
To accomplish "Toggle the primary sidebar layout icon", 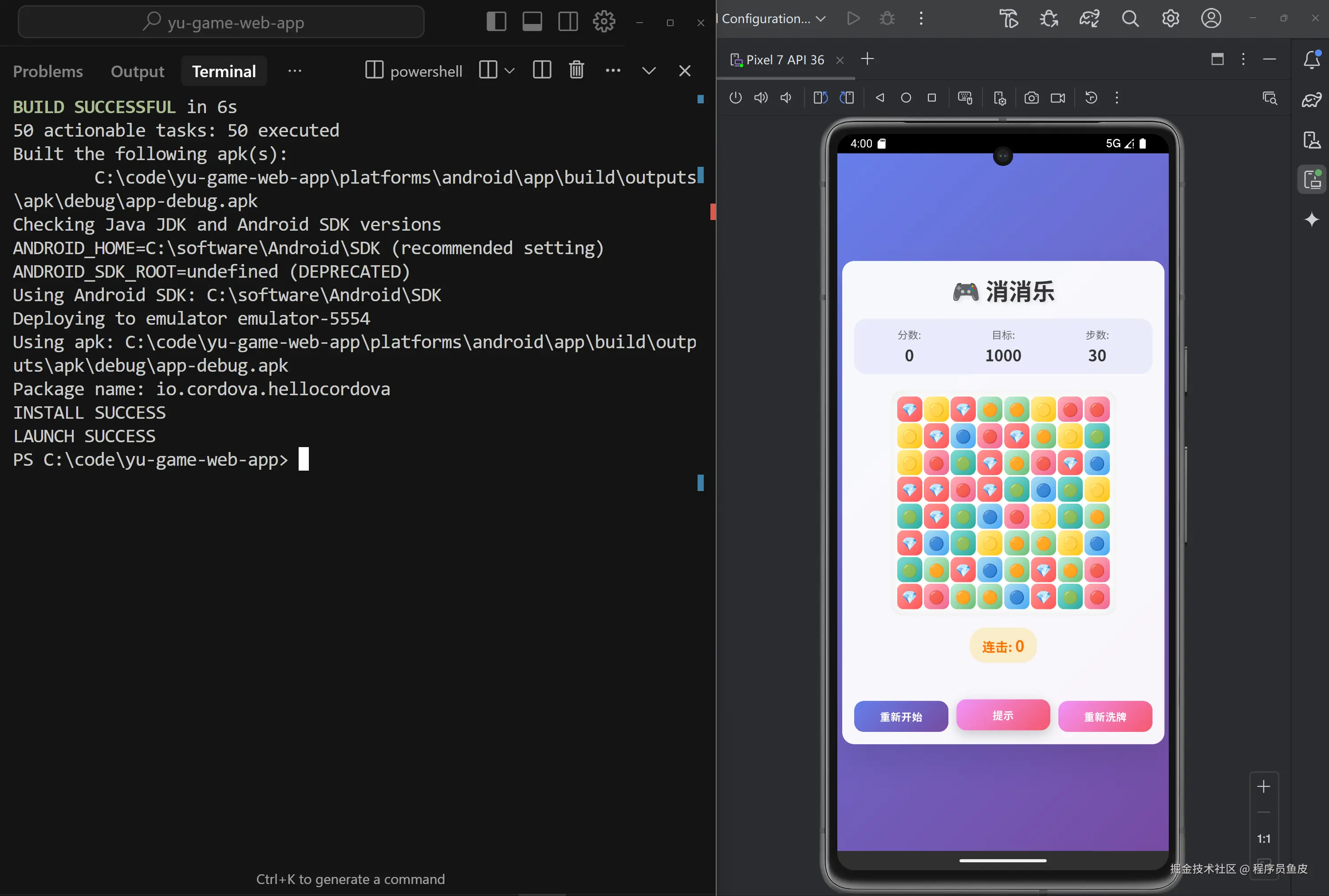I will pos(496,22).
